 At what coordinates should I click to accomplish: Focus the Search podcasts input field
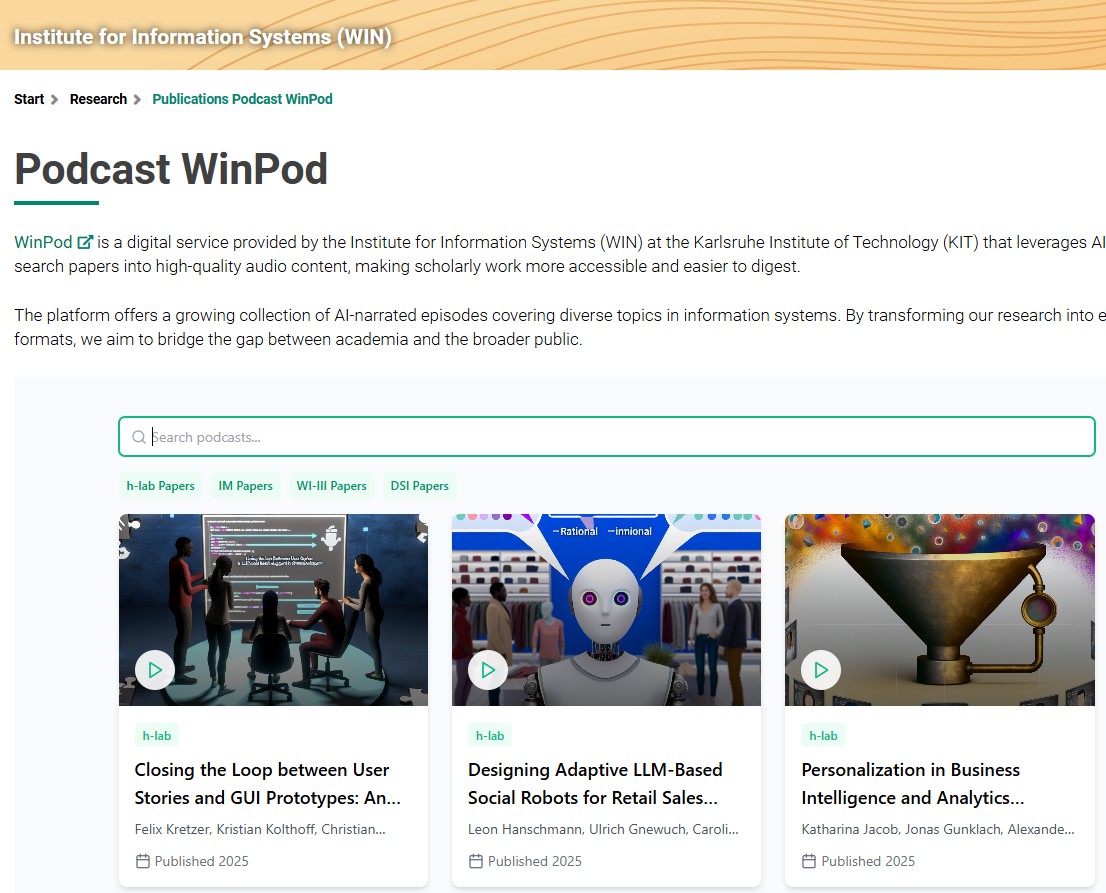[607, 437]
